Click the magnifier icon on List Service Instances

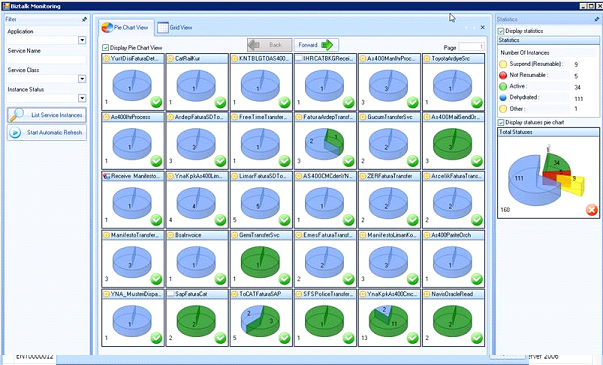[x=17, y=115]
